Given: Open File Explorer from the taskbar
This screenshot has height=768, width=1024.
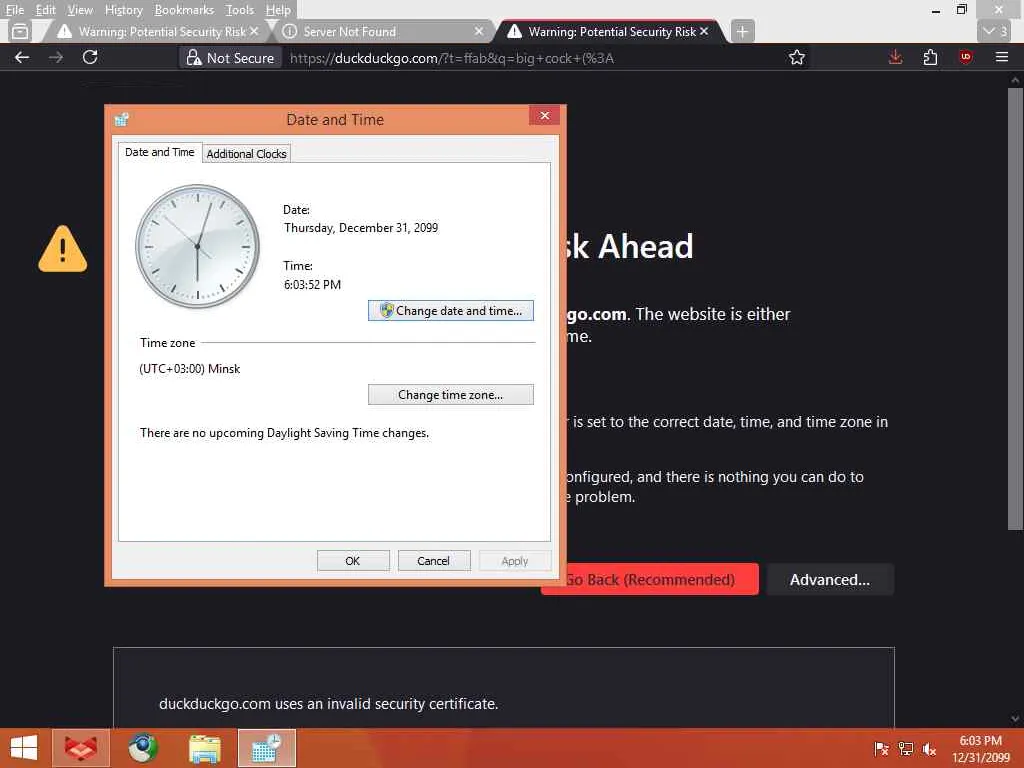Looking at the screenshot, I should pyautogui.click(x=204, y=748).
